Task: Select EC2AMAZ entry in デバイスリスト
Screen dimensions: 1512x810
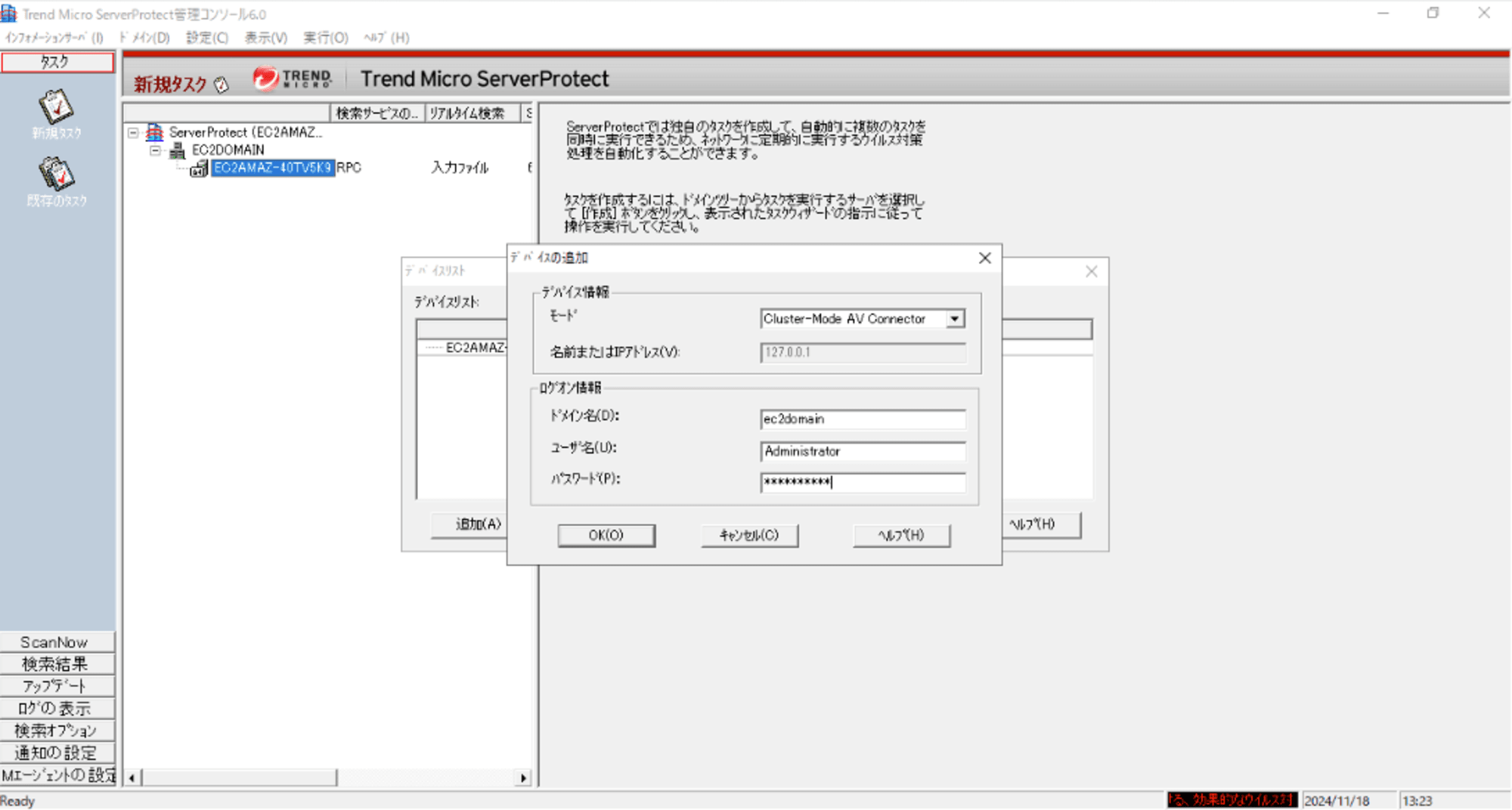Action: [475, 348]
